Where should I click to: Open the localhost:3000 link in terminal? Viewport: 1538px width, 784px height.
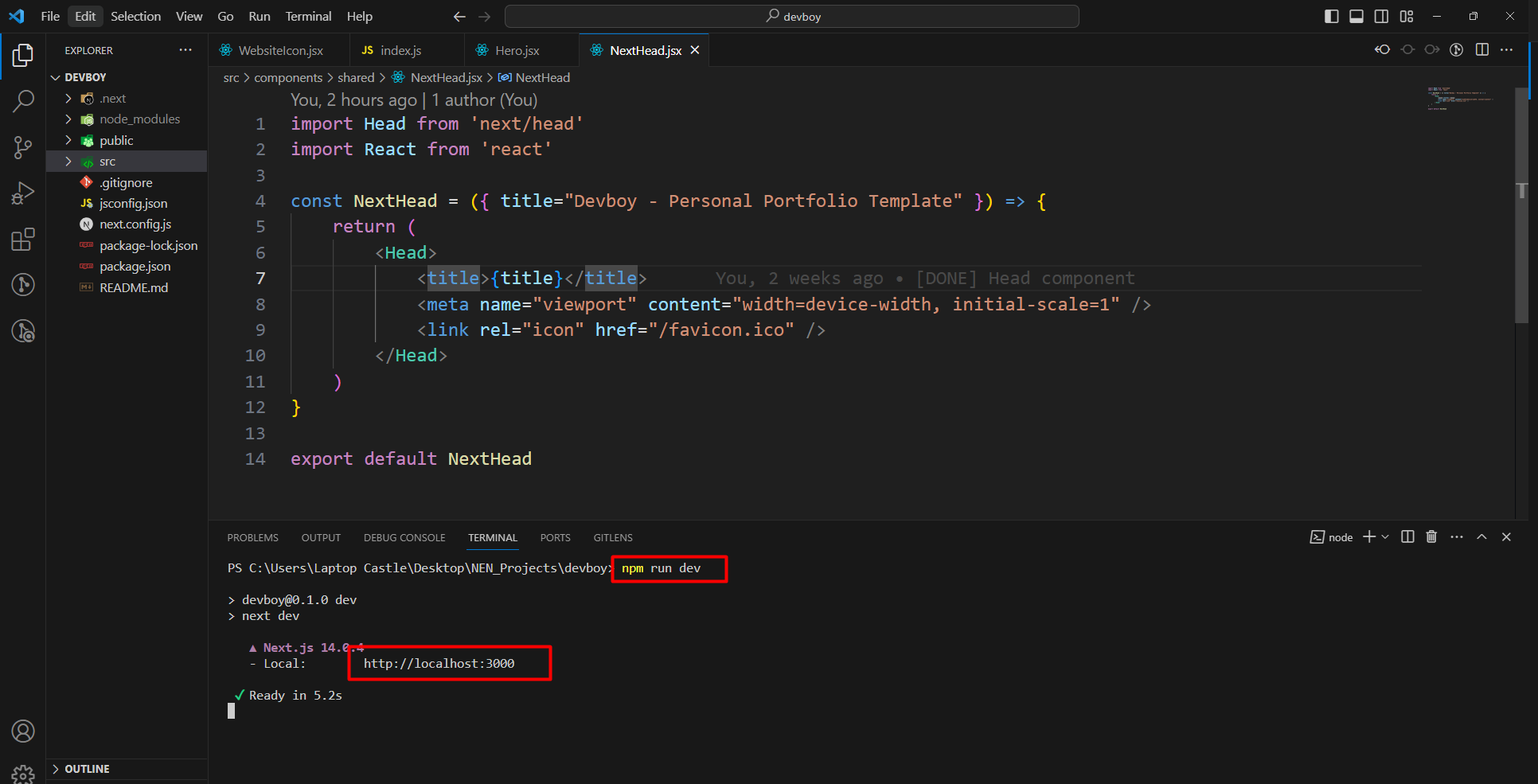click(x=439, y=664)
